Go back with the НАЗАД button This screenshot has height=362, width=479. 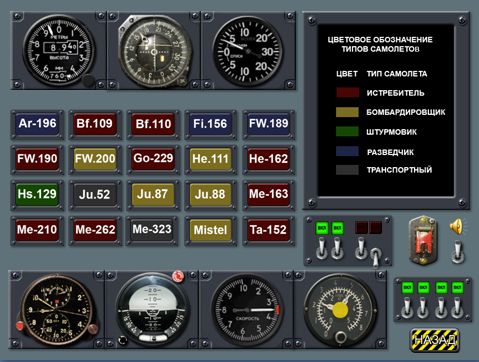435,340
